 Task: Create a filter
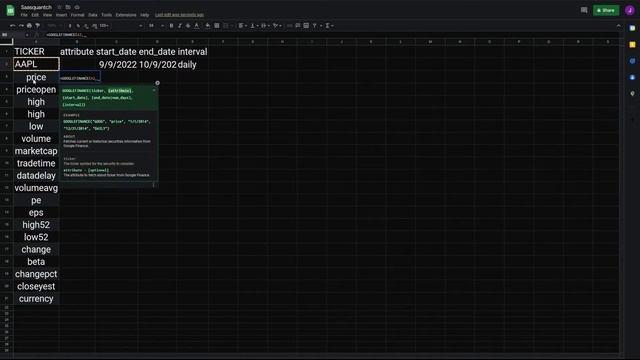[315, 25]
